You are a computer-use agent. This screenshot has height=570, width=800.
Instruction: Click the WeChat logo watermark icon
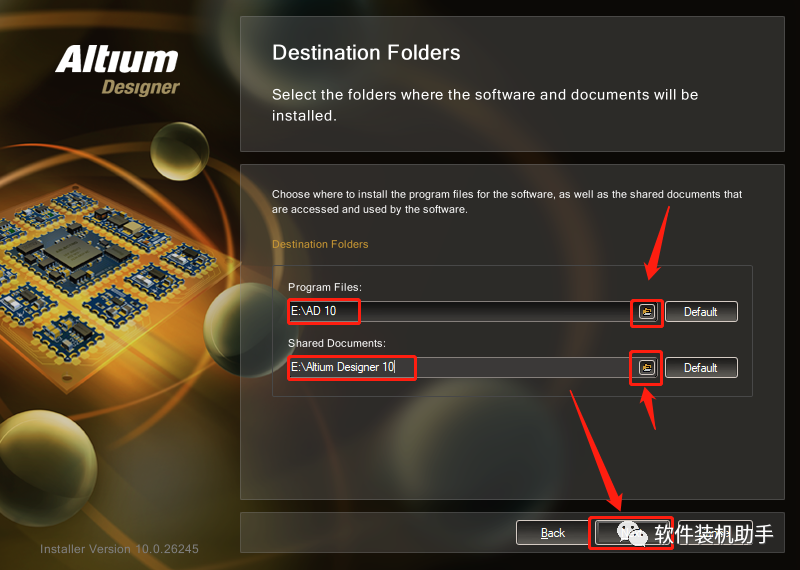(x=632, y=534)
